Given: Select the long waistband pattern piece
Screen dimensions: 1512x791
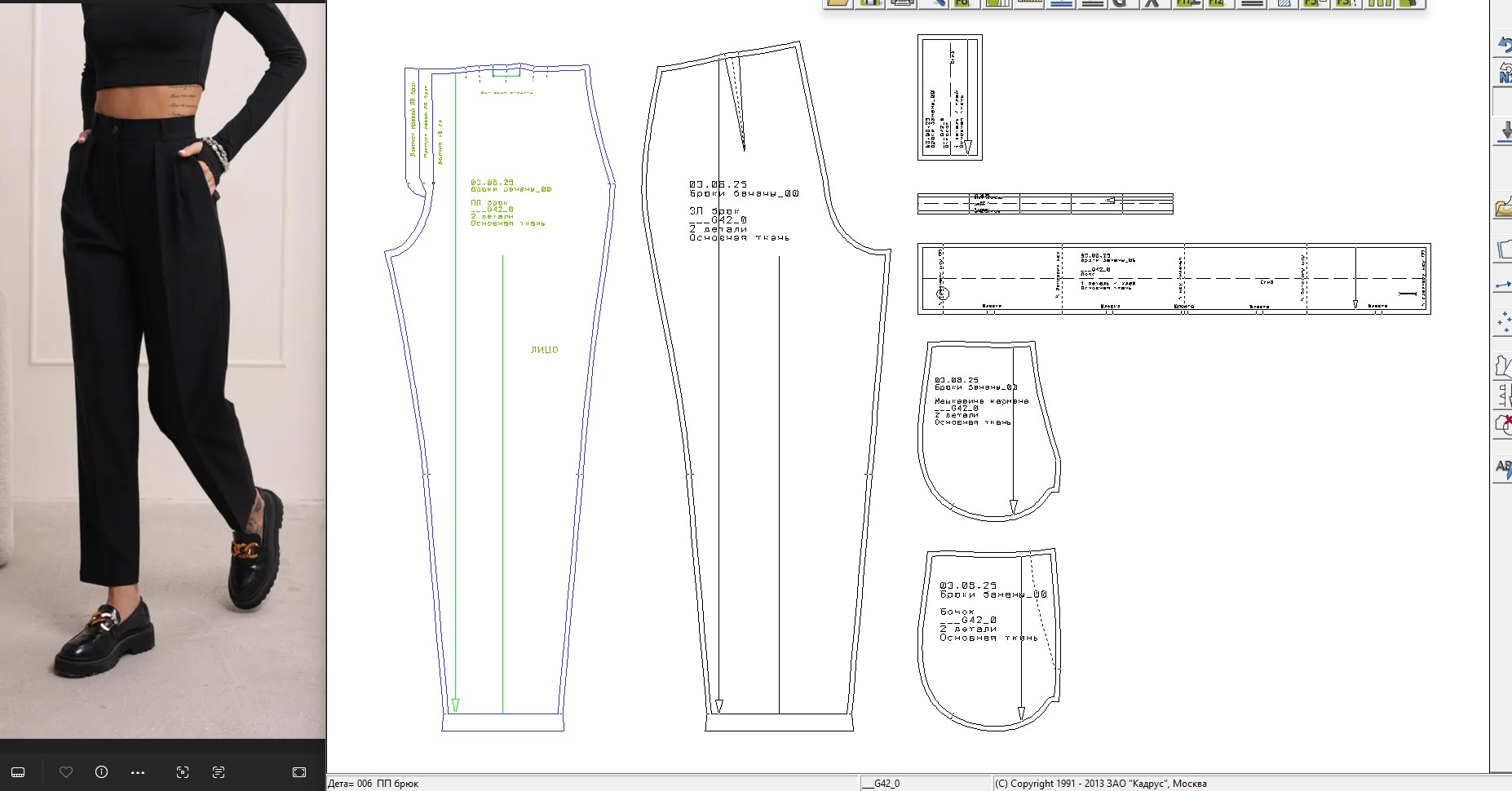Looking at the screenshot, I should point(1174,278).
